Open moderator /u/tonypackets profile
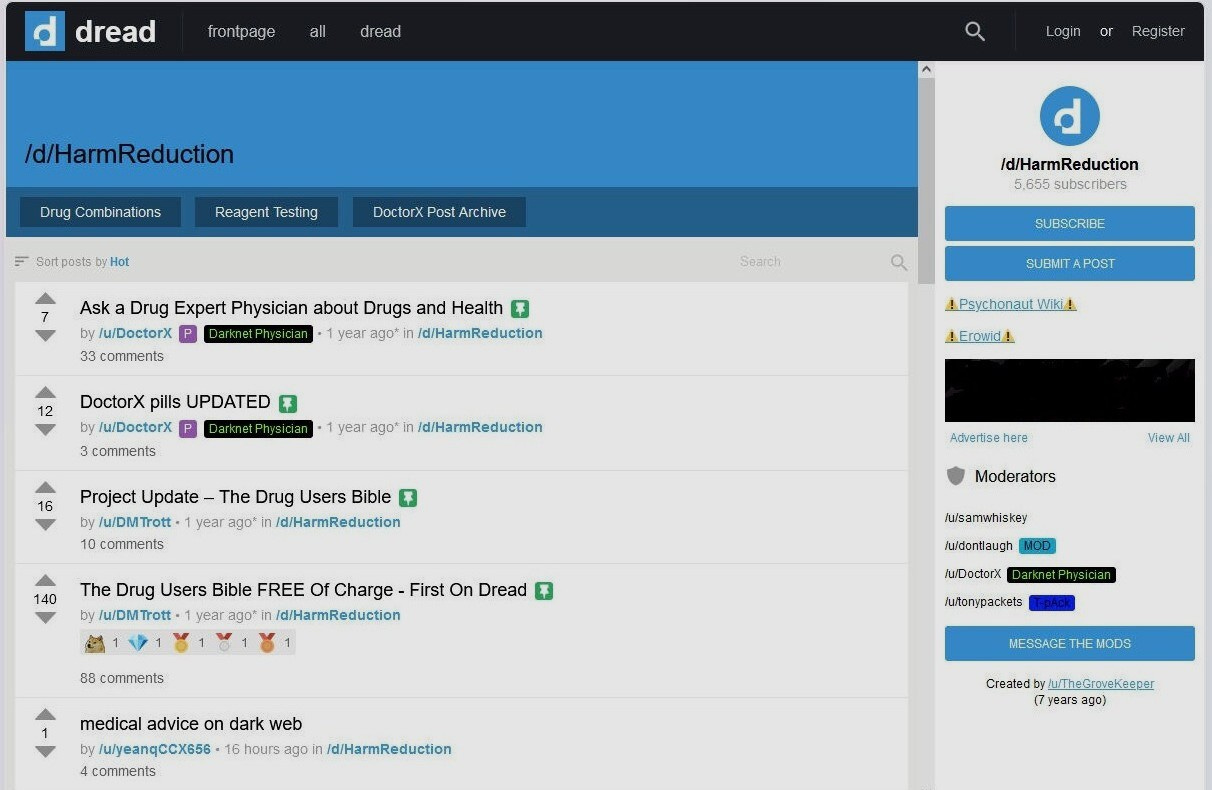The width and height of the screenshot is (1212, 790). [x=984, y=602]
